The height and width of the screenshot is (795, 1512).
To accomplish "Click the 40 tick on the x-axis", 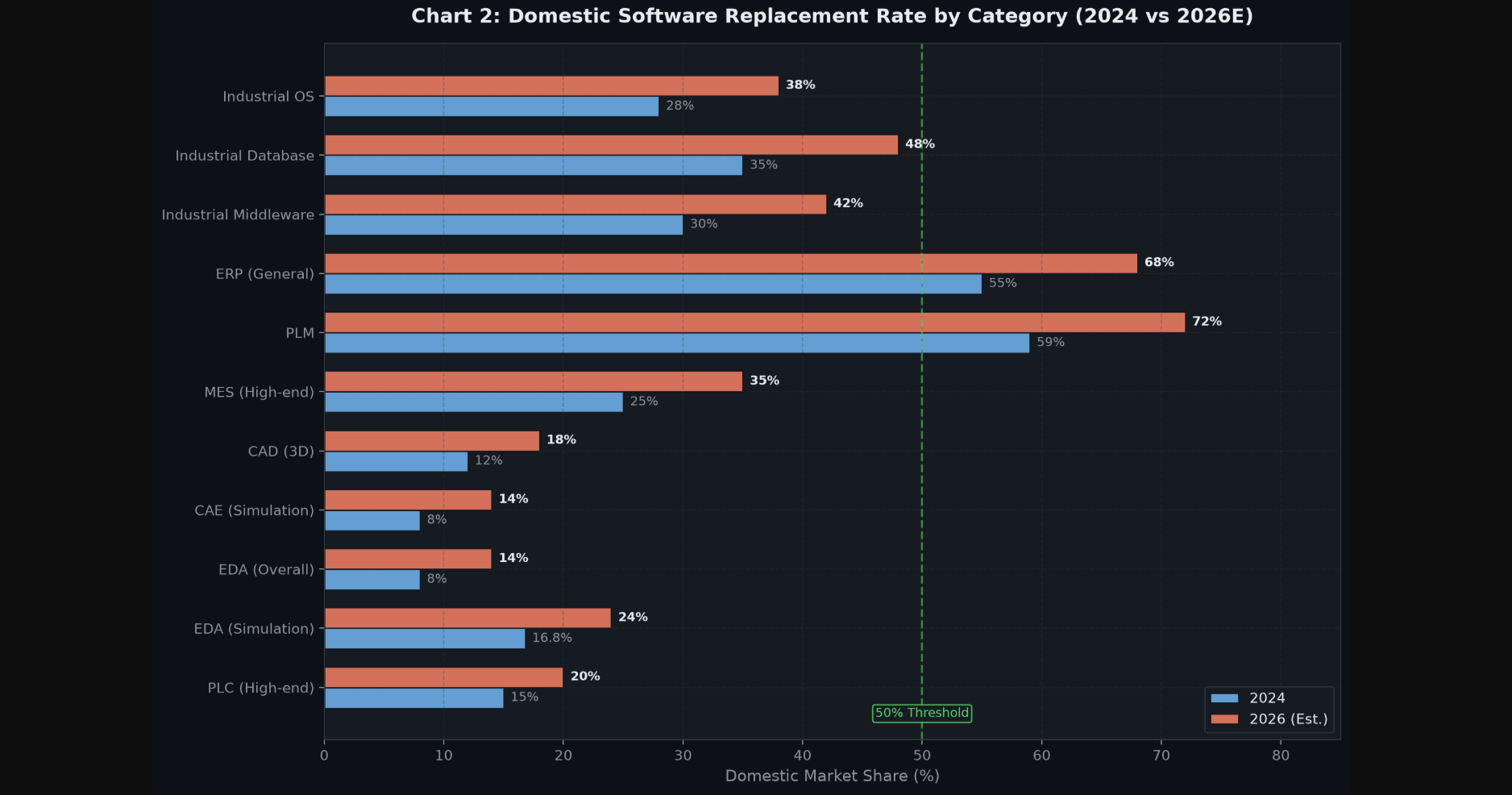I will (x=802, y=755).
